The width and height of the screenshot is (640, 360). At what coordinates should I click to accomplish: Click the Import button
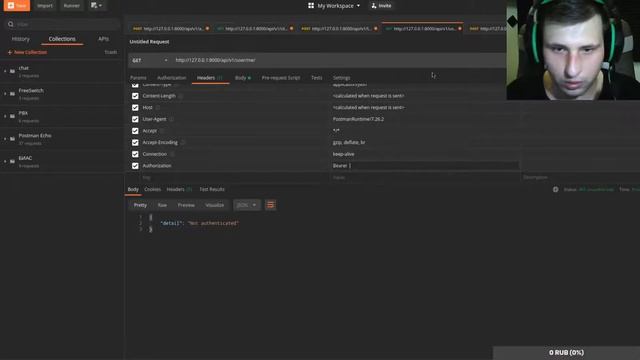point(45,6)
